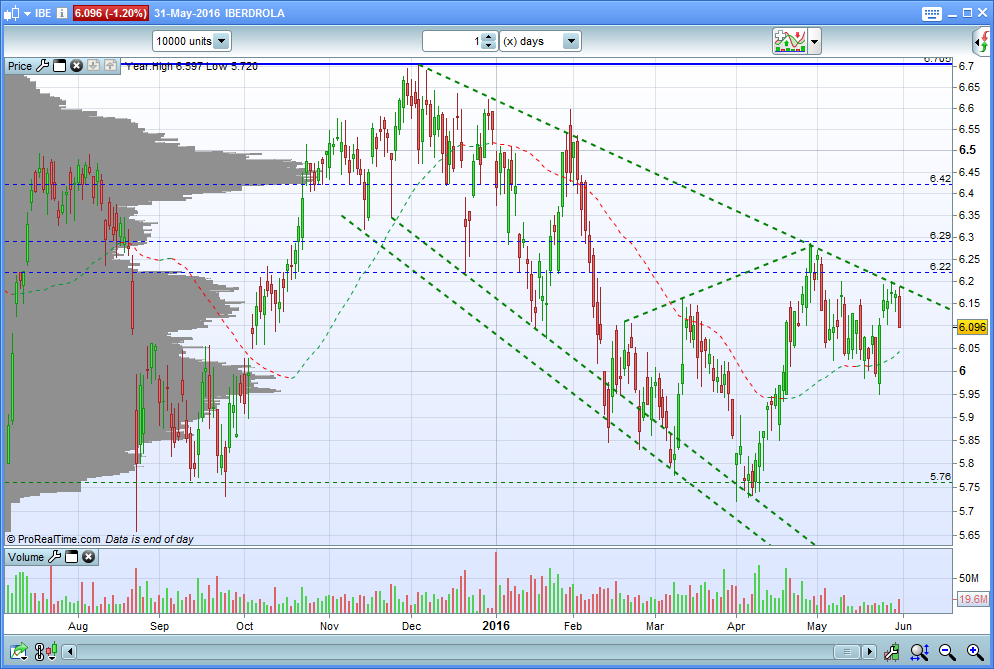Open Volume panel wrench settings
Viewport: 994px width, 669px height.
[x=55, y=557]
